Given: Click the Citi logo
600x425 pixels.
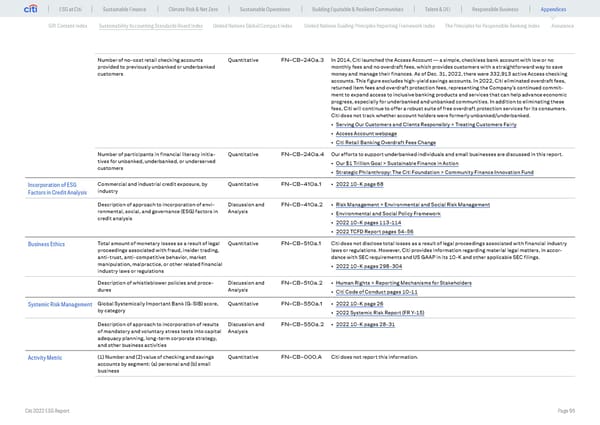Looking at the screenshot, I should [x=19, y=9].
